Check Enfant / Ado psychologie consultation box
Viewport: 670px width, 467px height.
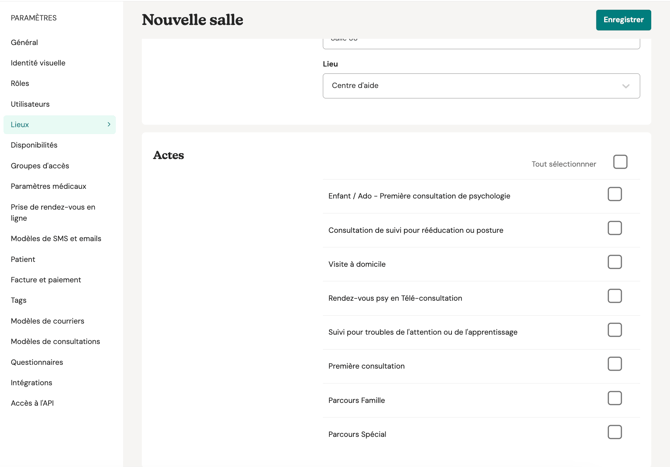click(x=614, y=194)
